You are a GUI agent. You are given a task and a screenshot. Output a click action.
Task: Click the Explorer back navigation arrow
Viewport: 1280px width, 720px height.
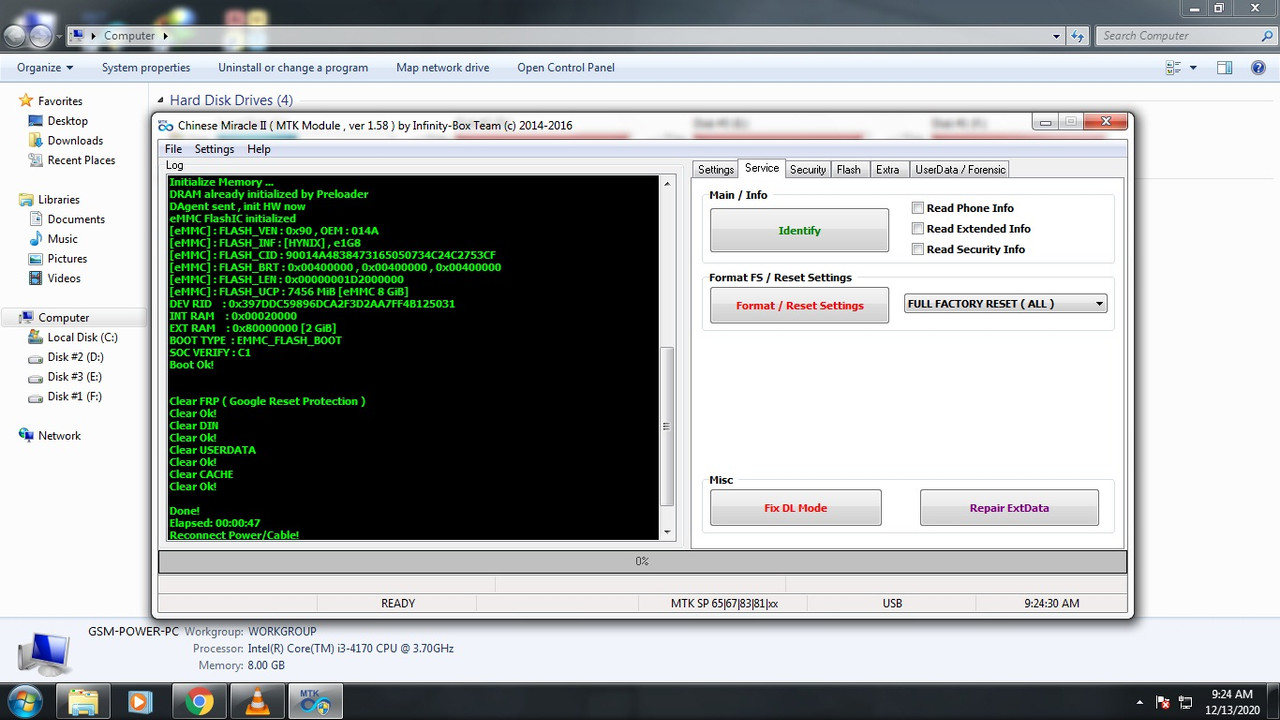coord(15,36)
